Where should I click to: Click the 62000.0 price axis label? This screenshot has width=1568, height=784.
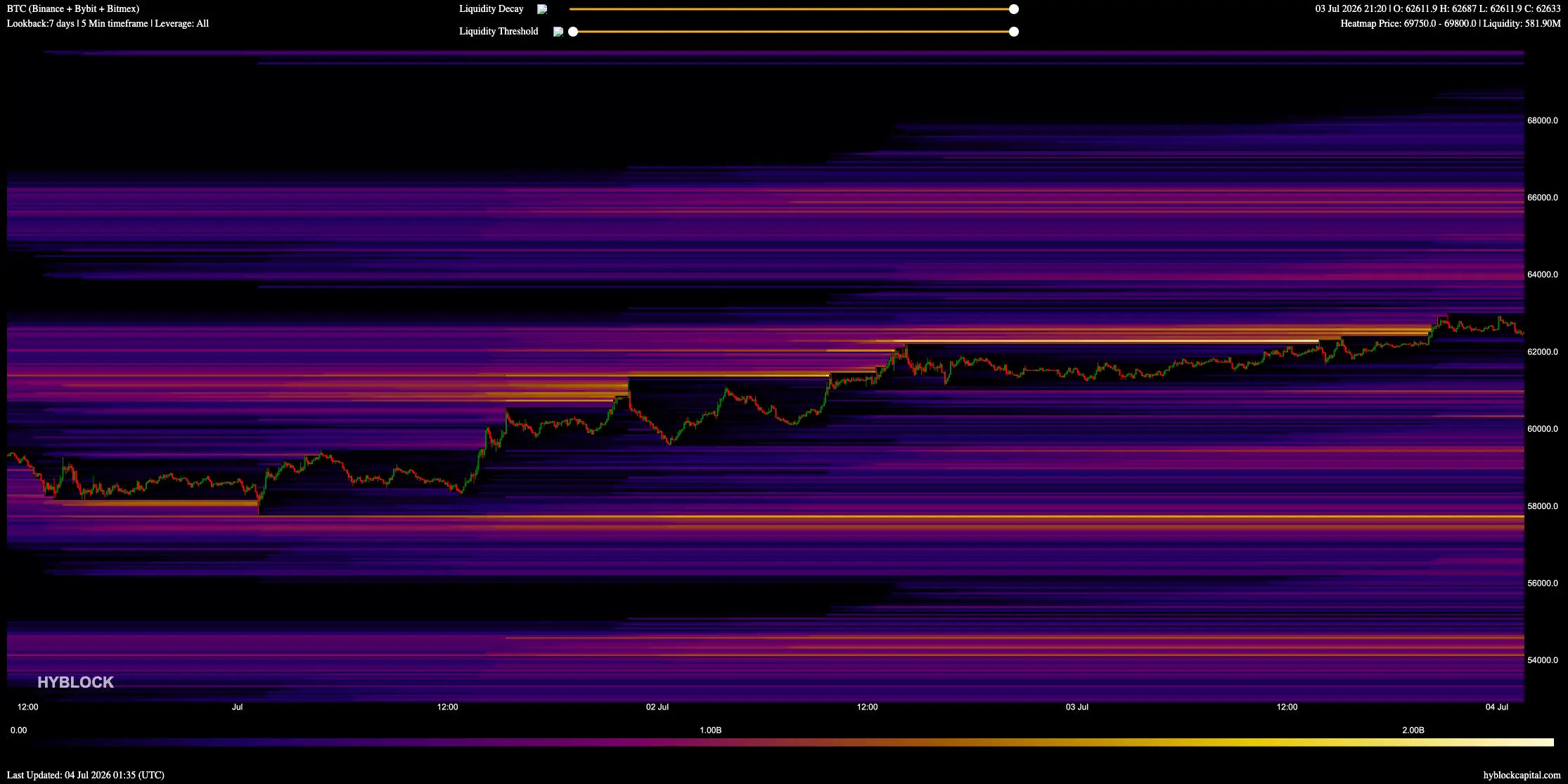point(1542,352)
